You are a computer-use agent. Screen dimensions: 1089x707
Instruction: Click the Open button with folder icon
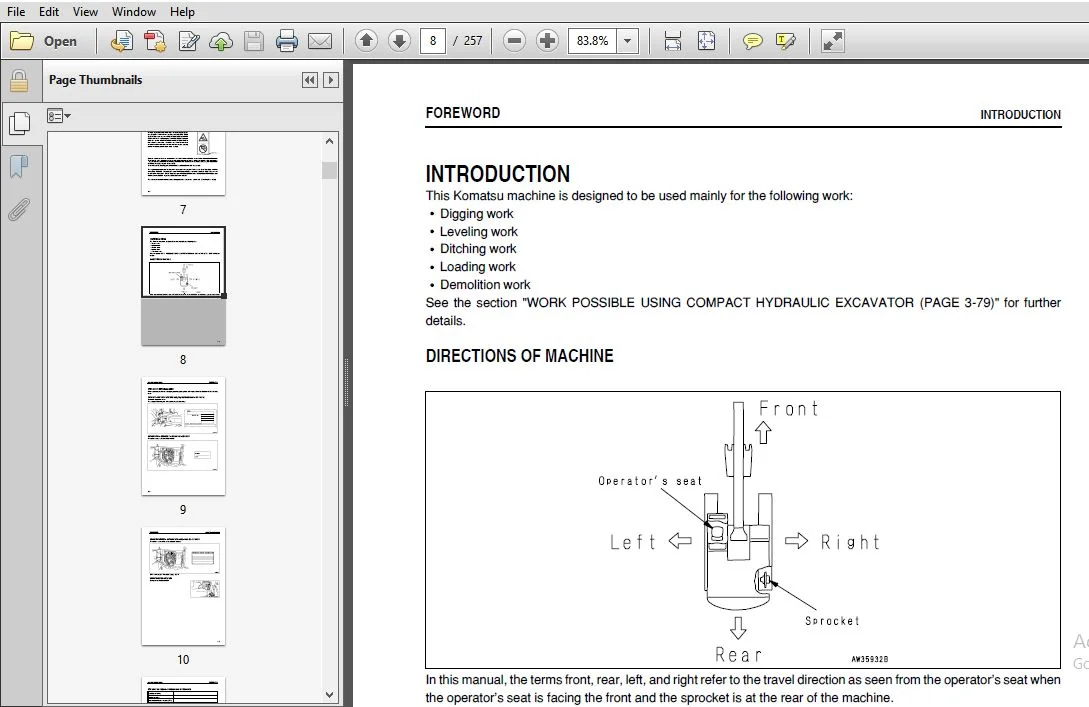click(x=44, y=41)
